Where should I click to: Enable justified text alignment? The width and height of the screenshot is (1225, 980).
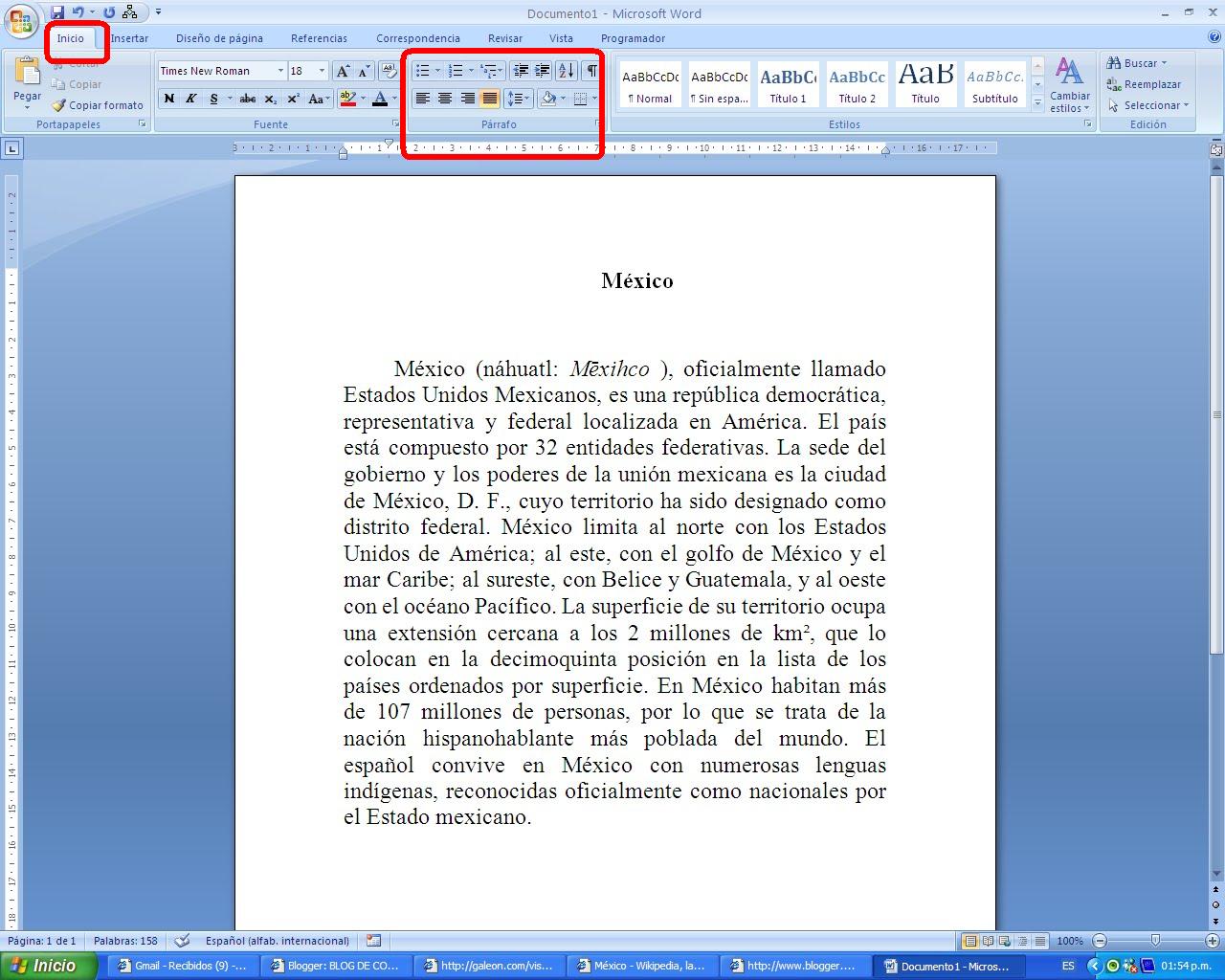pos(490,99)
